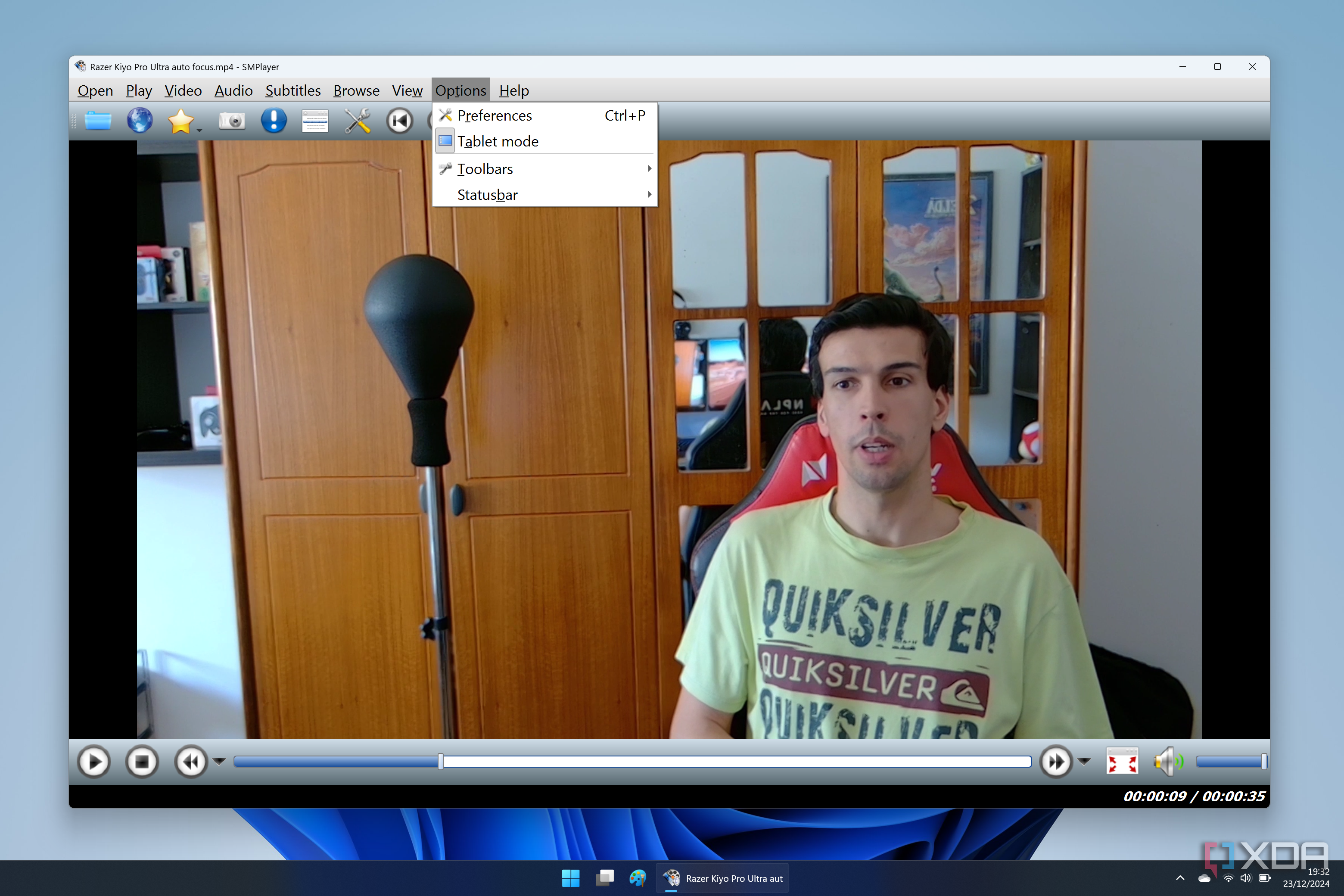Open the forward options dropdown arrow
Image resolution: width=1344 pixels, height=896 pixels.
pyautogui.click(x=1084, y=761)
